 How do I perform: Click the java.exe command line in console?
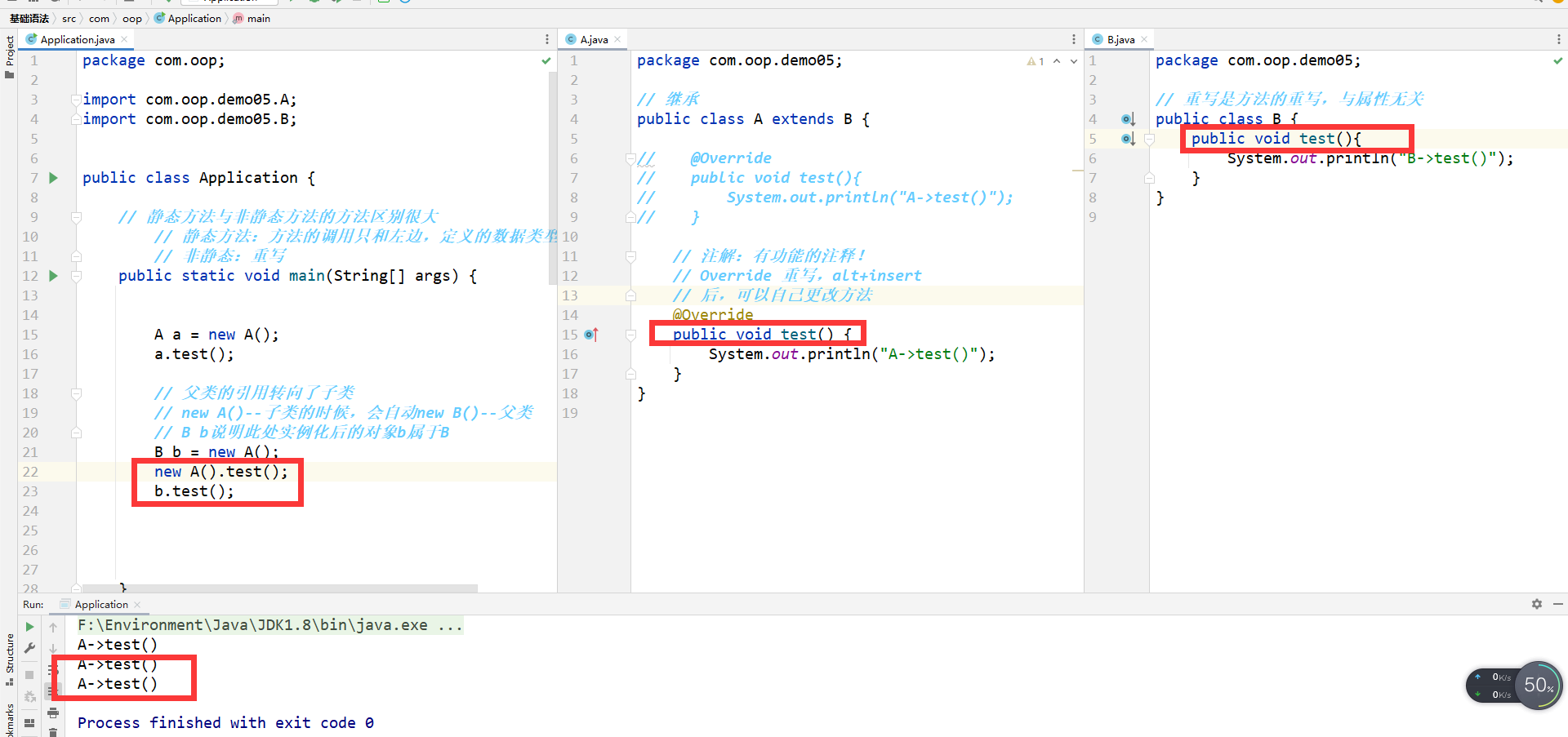tap(270, 625)
